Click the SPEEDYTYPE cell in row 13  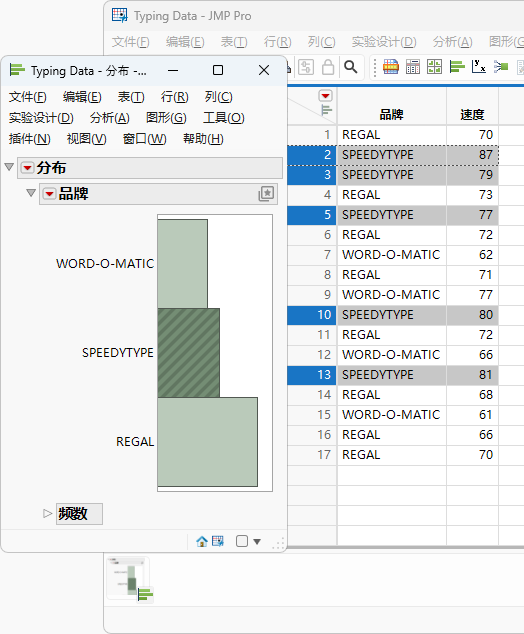pyautogui.click(x=392, y=375)
